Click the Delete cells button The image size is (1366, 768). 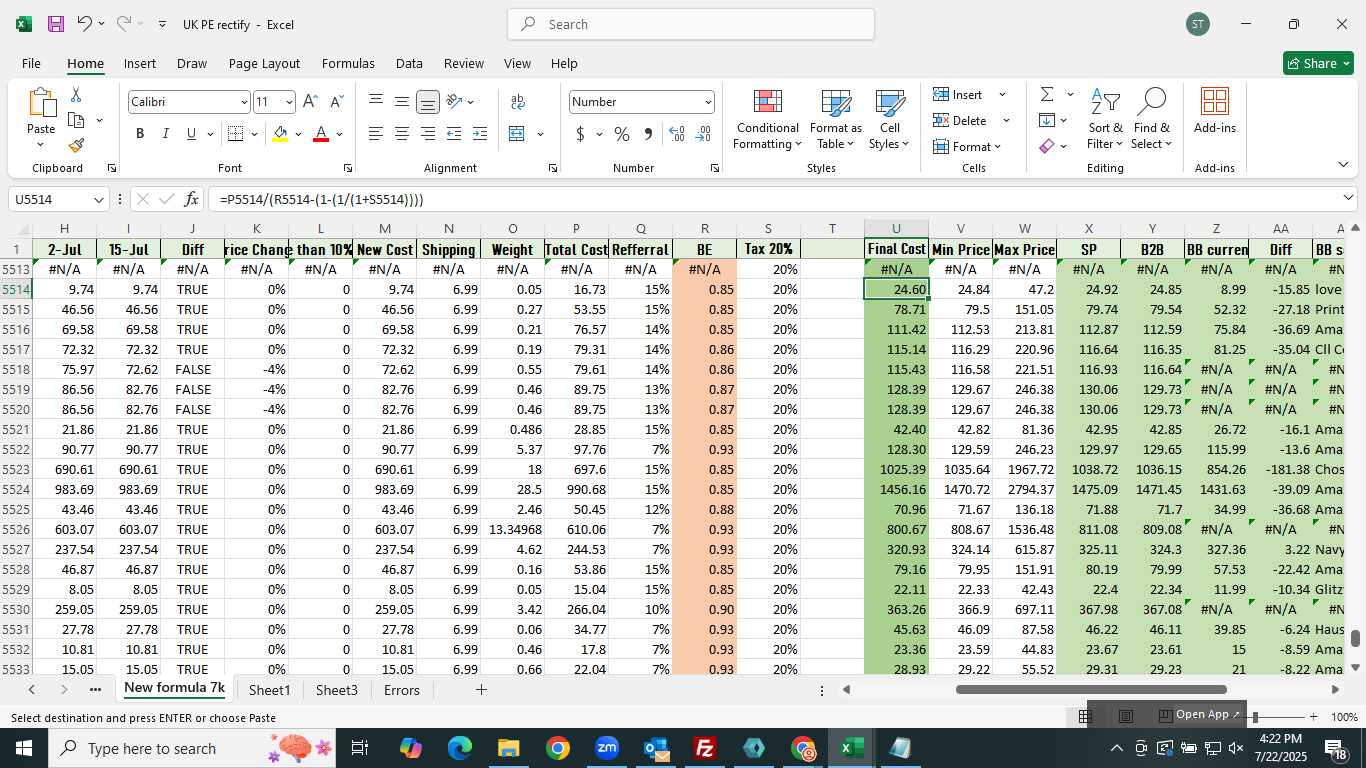(972, 120)
